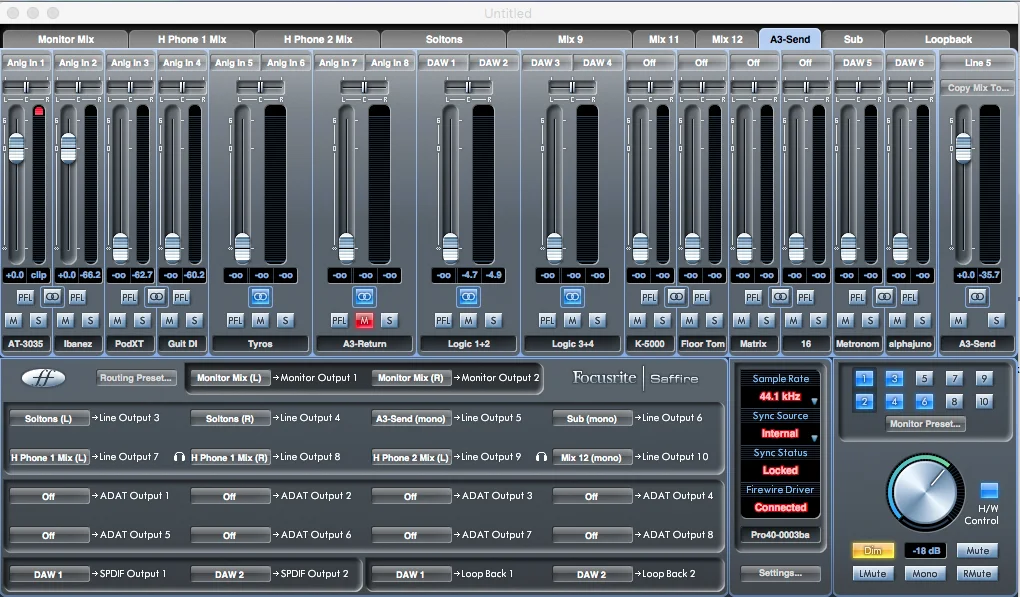Toggle monitor output 5 button
1020x597 pixels.
point(924,378)
